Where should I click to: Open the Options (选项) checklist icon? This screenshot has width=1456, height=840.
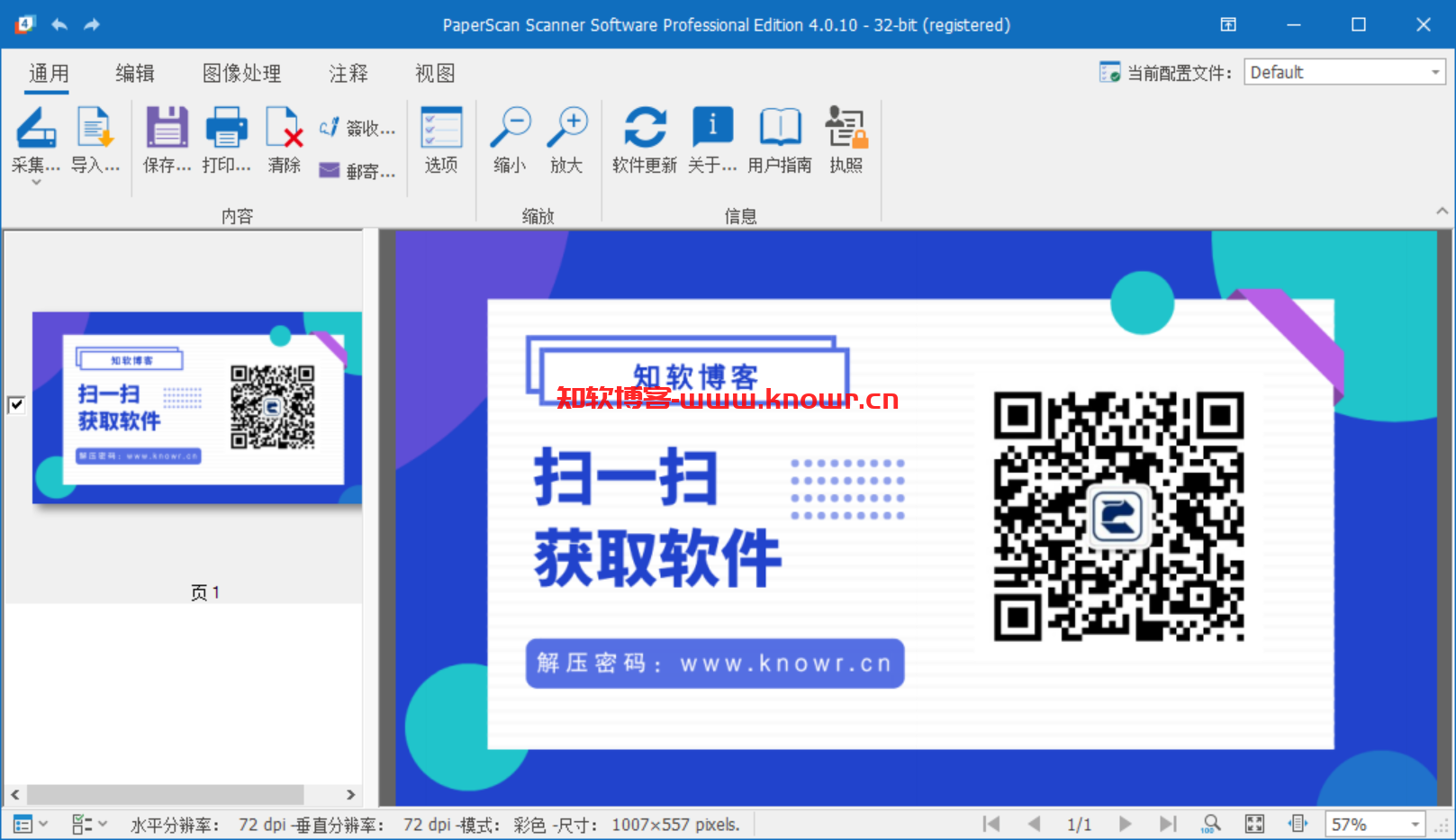pos(441,127)
